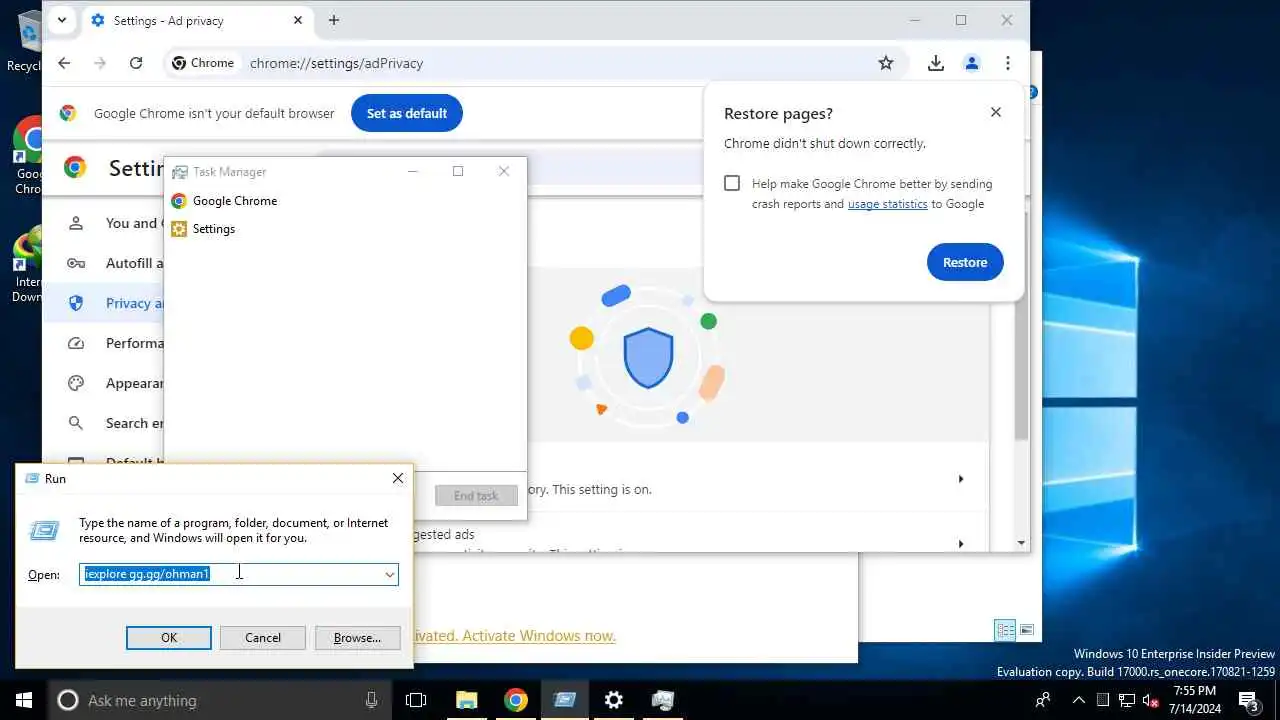Switch to Run dialog taskbar icon
This screenshot has width=1280, height=720.
coord(564,700)
